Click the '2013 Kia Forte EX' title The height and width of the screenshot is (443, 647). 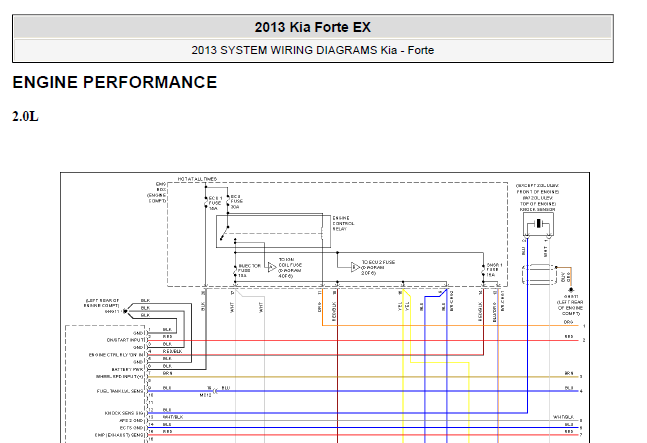point(312,27)
